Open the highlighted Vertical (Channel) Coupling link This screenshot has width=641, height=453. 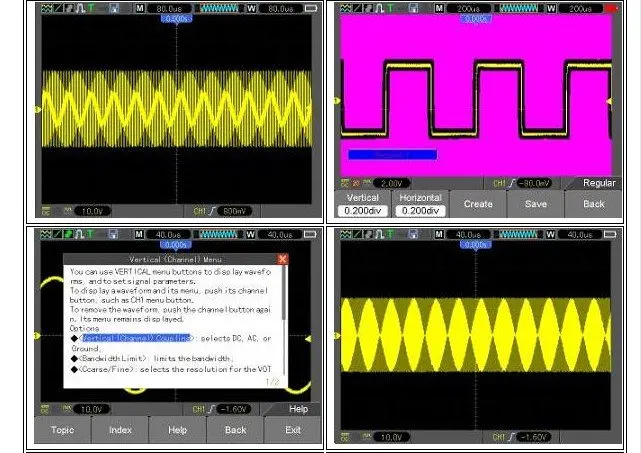[x=136, y=338]
